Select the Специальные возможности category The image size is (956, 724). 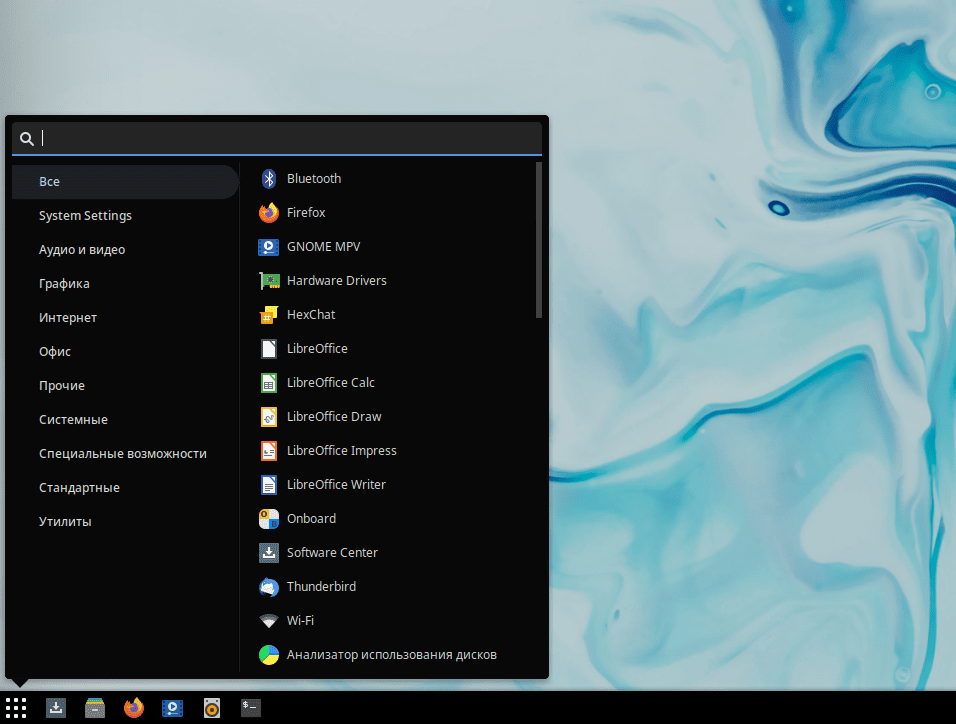pos(123,454)
